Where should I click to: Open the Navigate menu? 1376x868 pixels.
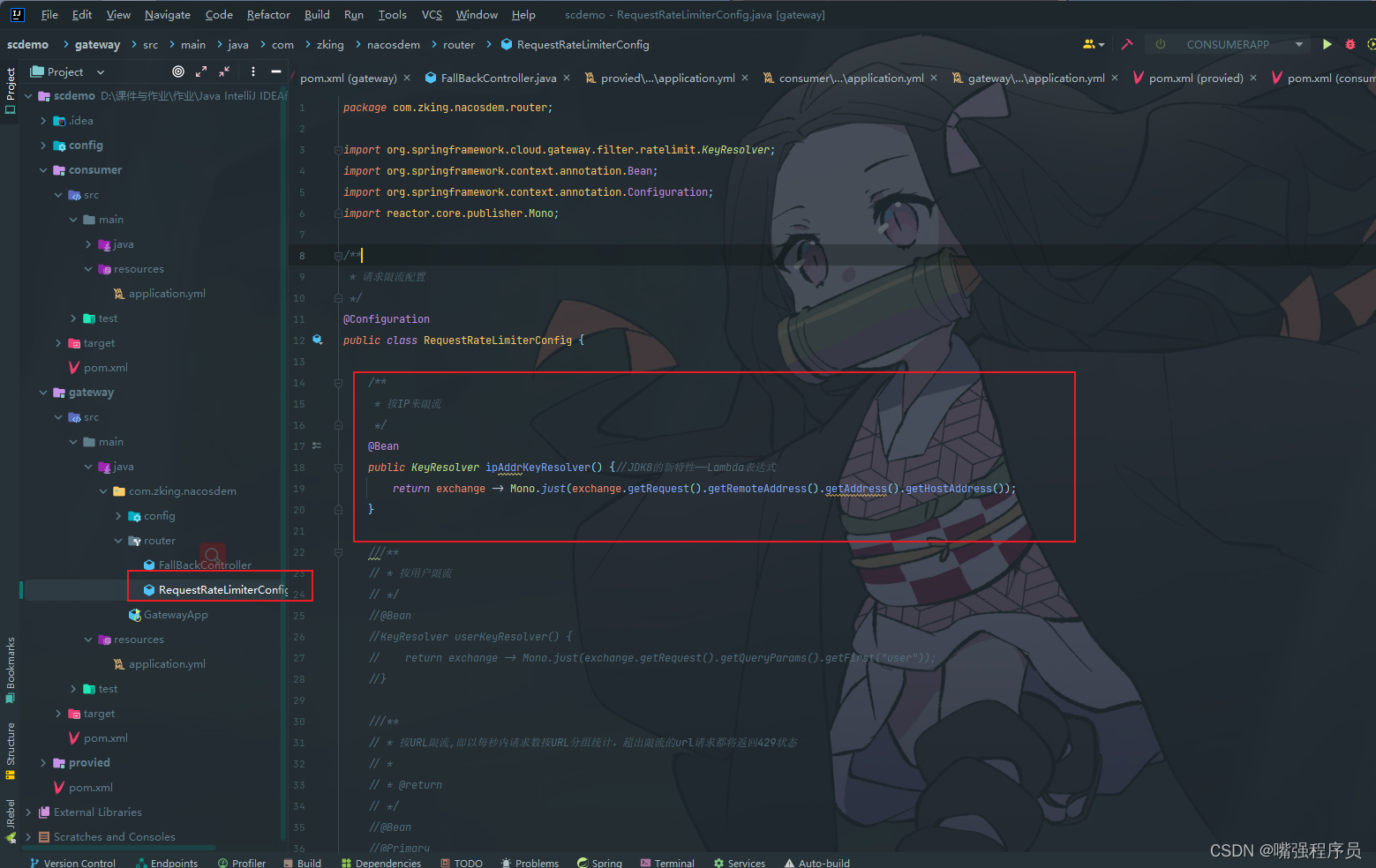point(168,14)
